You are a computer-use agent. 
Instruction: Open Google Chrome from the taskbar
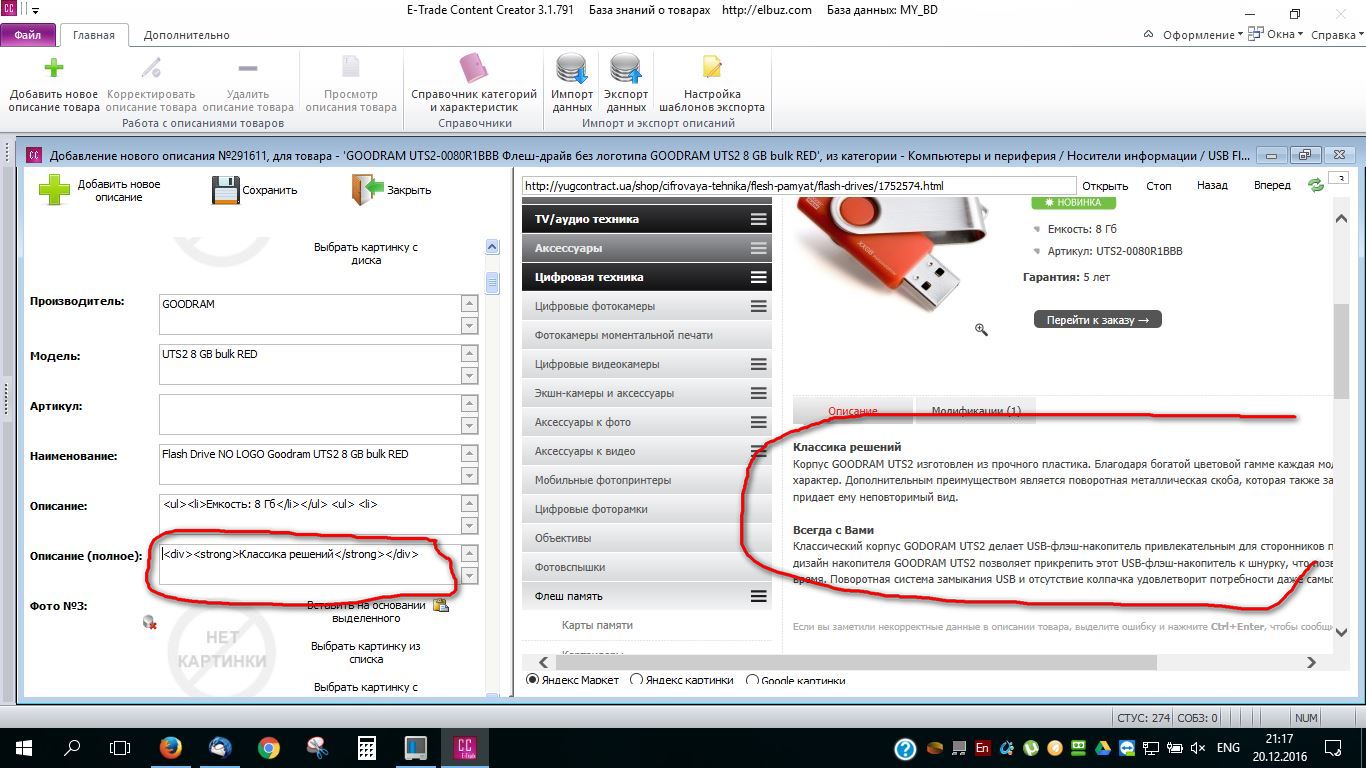coord(268,747)
